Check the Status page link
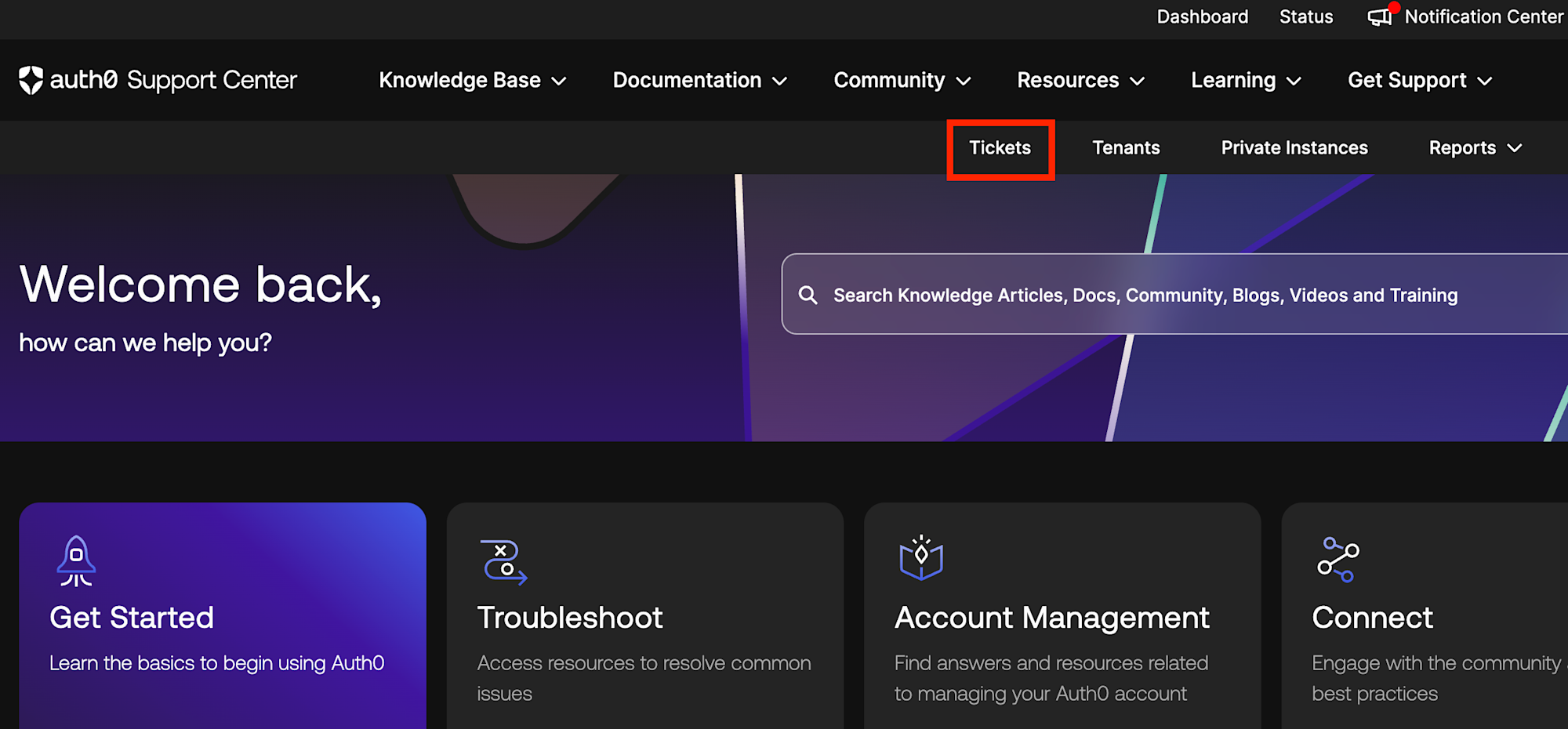Screen dimensions: 1568x729 pos(1305,16)
